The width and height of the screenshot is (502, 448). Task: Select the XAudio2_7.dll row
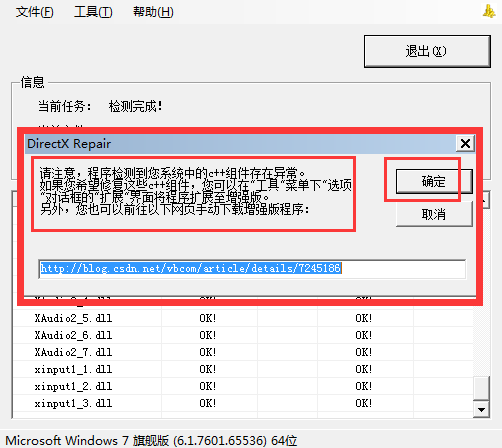coord(243,352)
